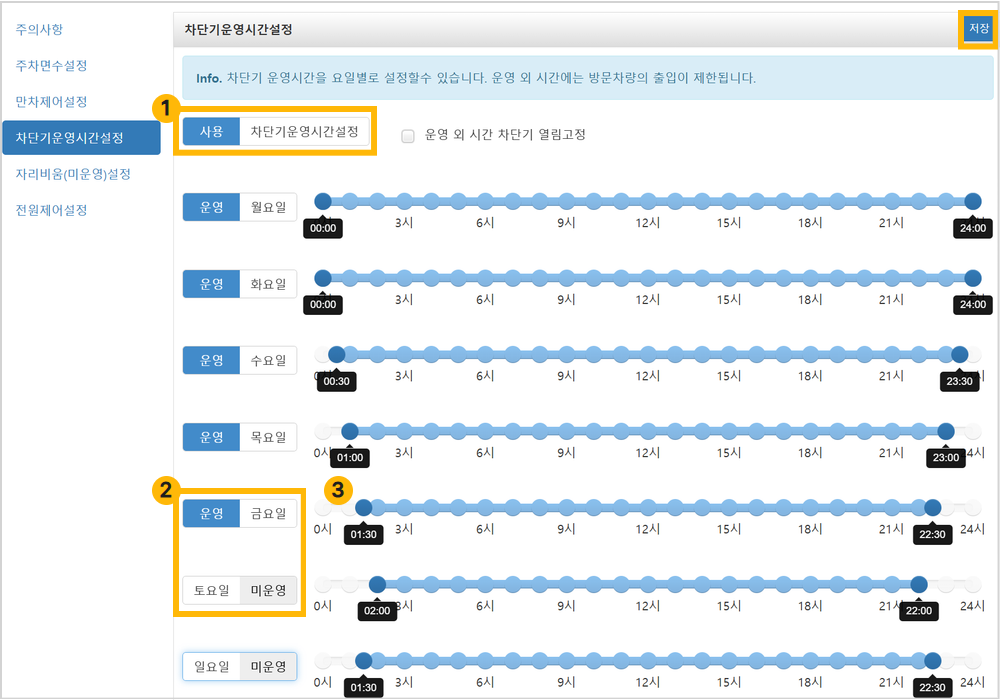Click the 화요일 start handle at 00:00
The width and height of the screenshot is (1000, 700).
tap(323, 278)
